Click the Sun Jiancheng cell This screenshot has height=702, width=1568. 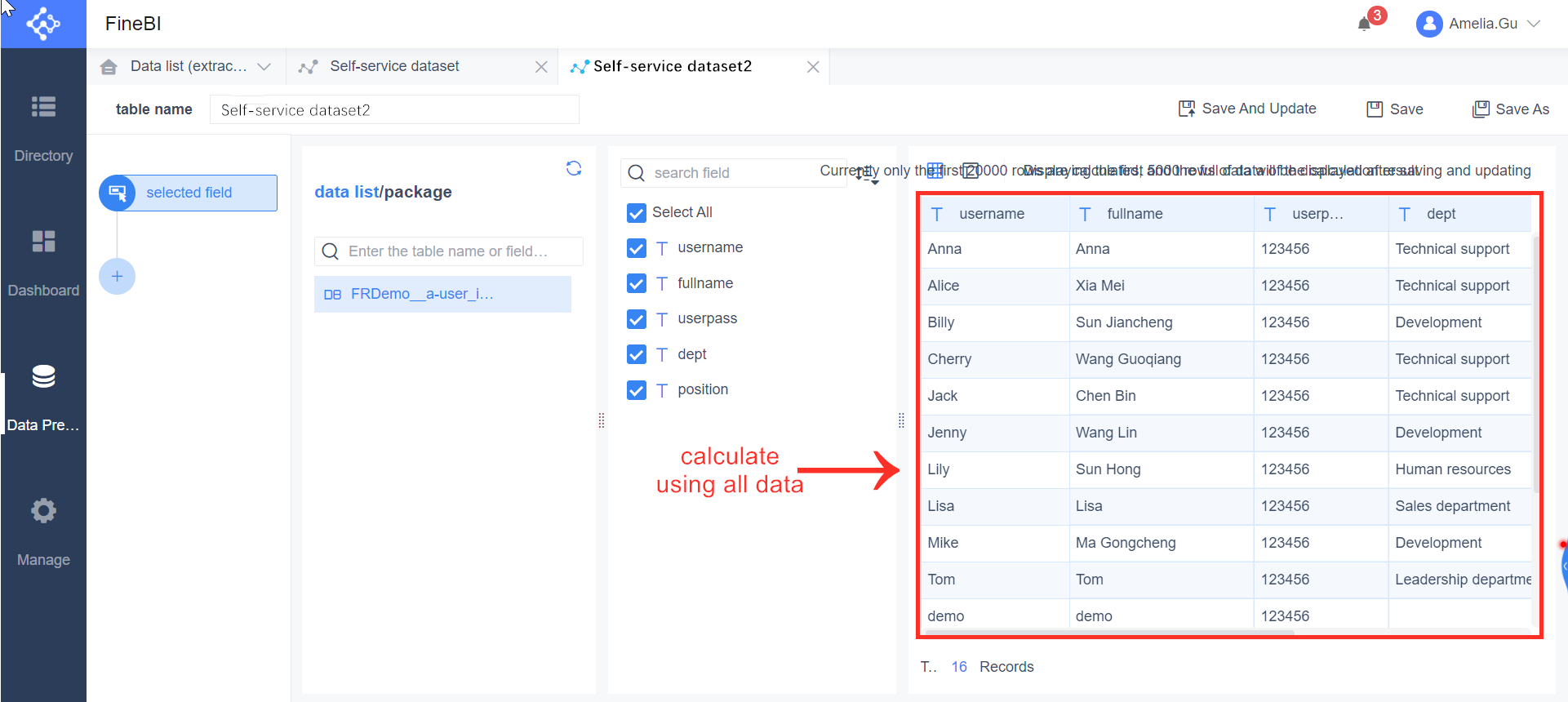(1162, 322)
